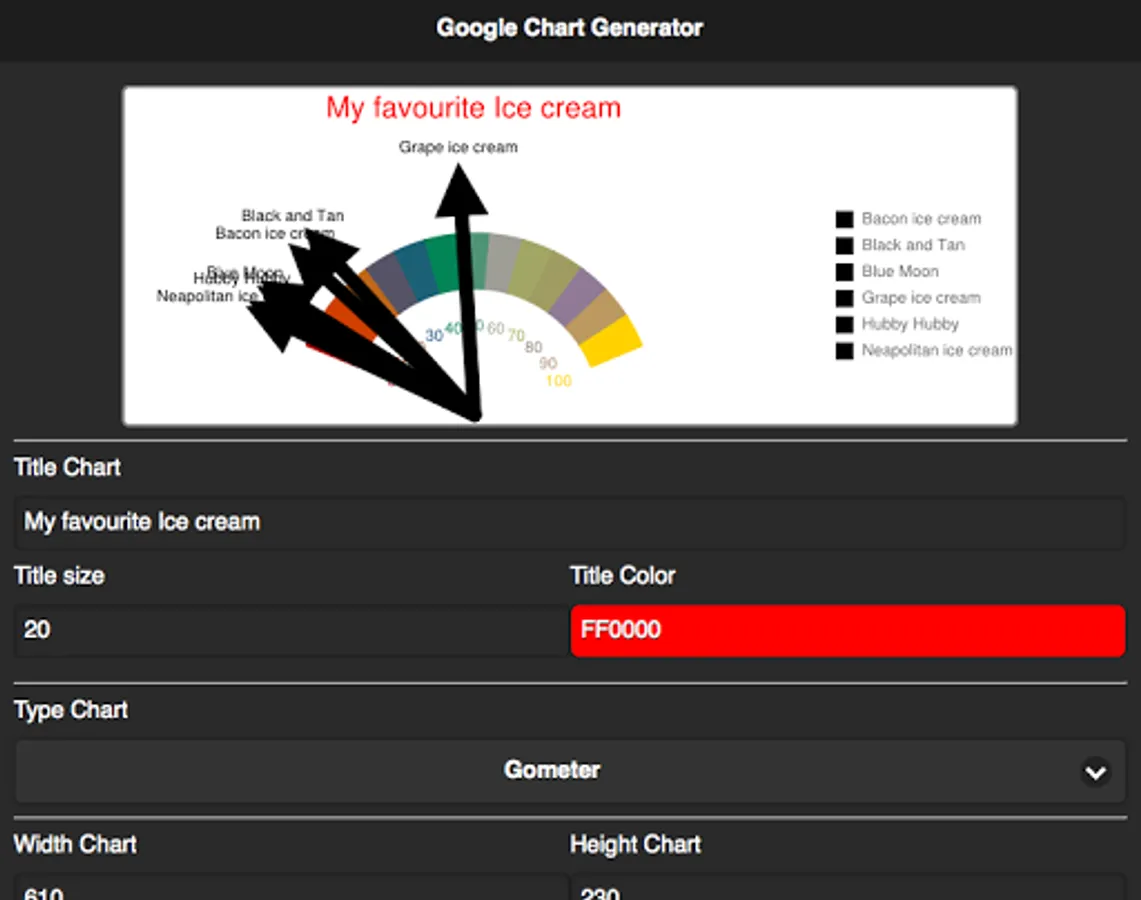Click the Grape ice cream legend square
This screenshot has height=900, width=1141.
coord(844,298)
